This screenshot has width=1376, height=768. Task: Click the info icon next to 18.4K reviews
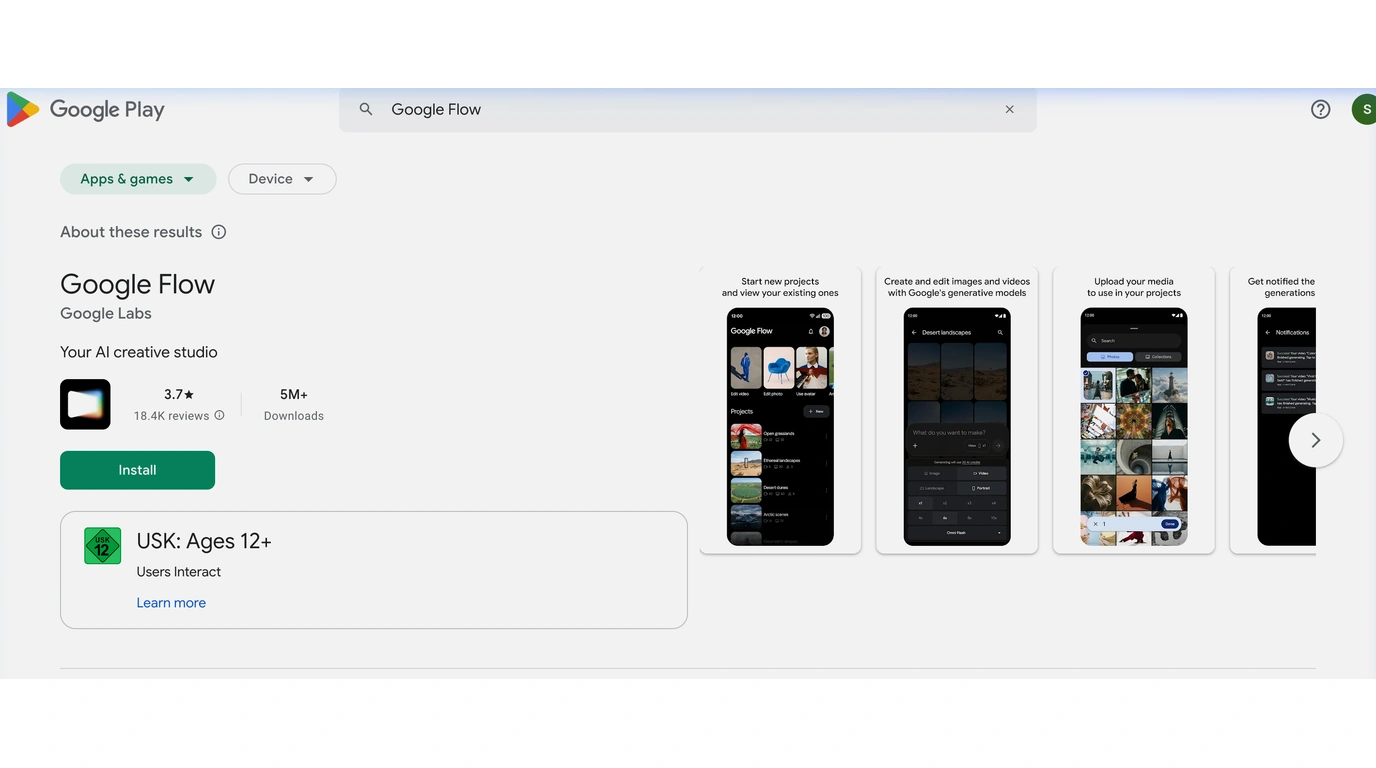coord(220,415)
